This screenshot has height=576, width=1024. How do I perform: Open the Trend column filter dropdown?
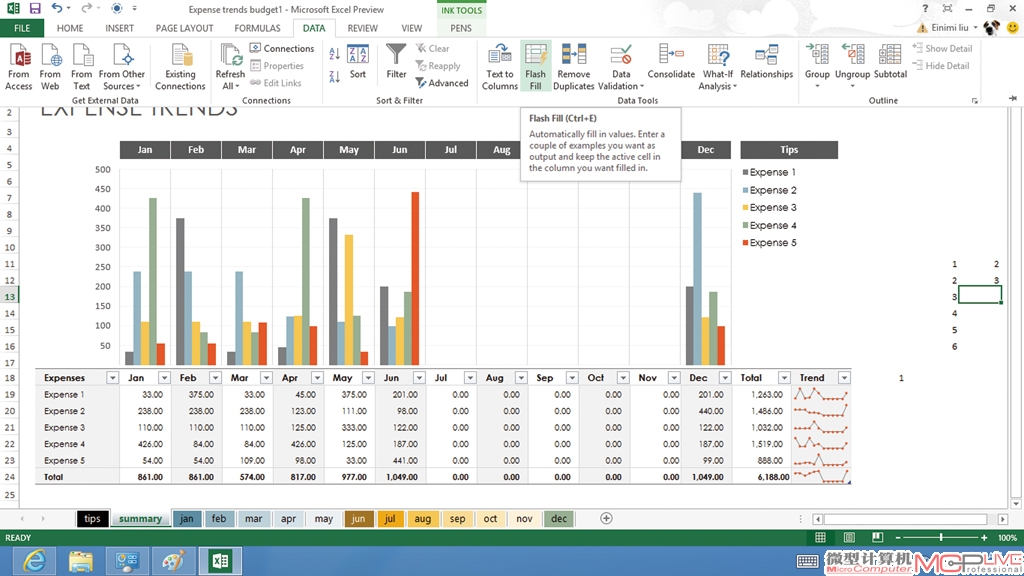[x=844, y=378]
